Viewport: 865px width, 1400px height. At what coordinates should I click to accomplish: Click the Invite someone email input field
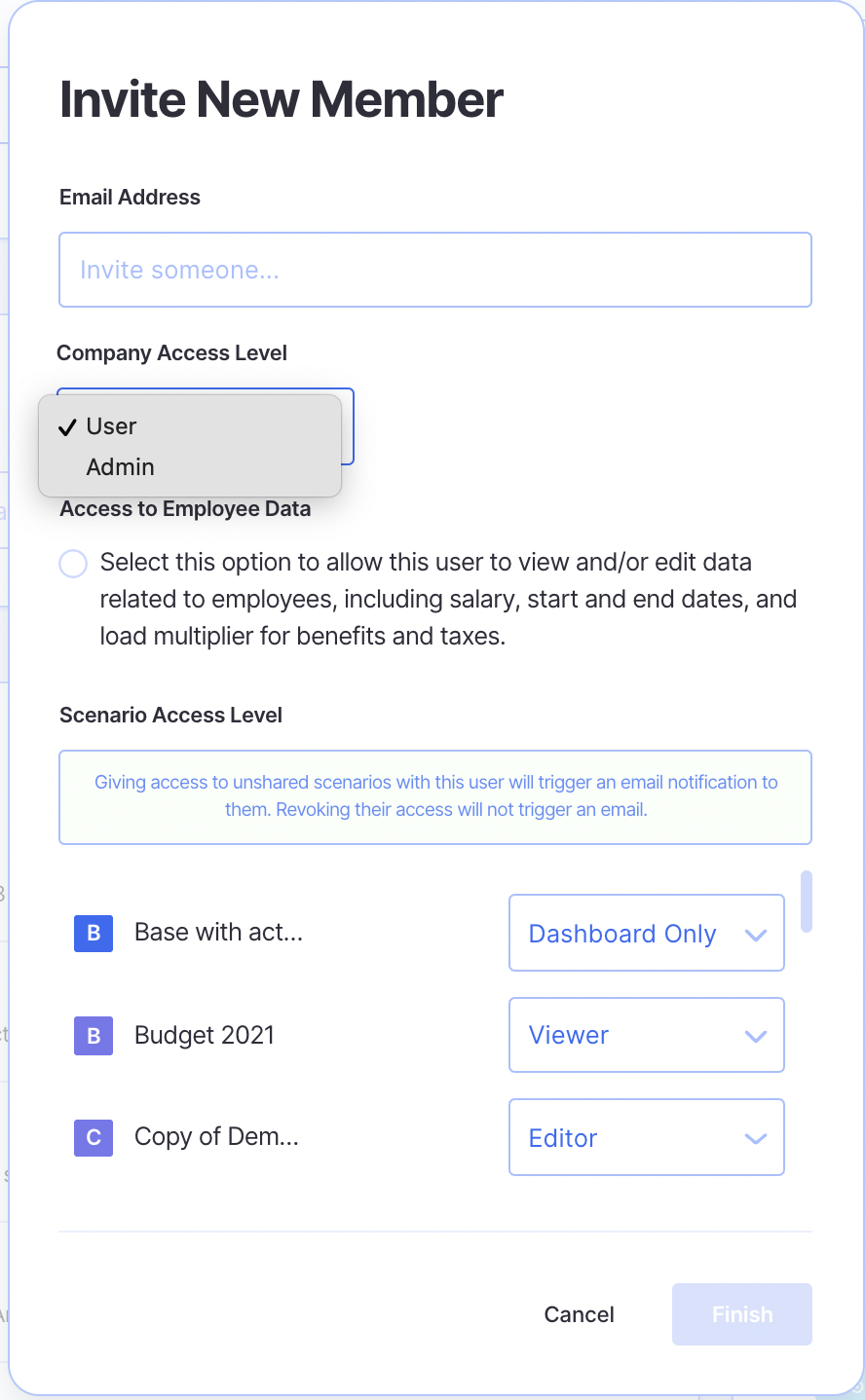click(x=434, y=270)
